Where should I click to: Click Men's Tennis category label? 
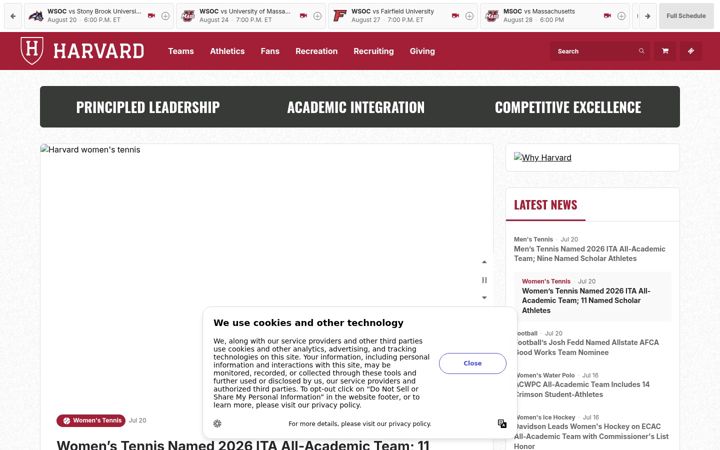[533, 239]
